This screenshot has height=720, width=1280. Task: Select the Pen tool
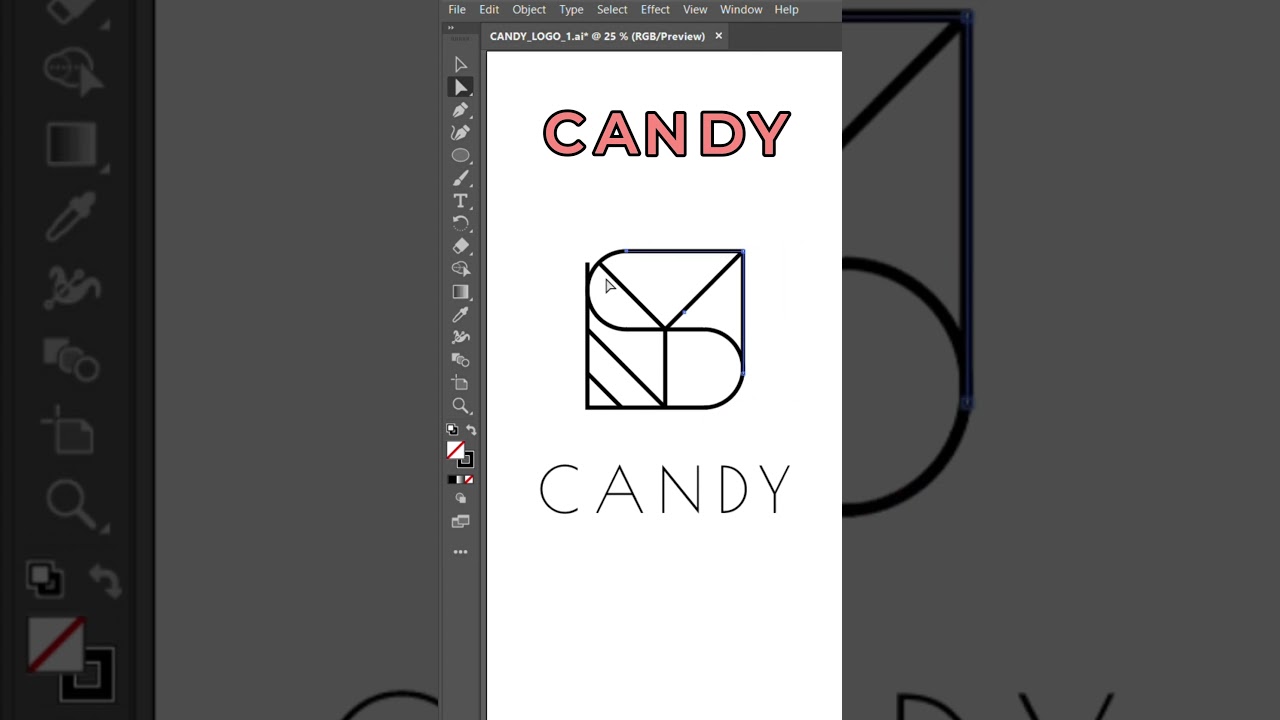(x=460, y=110)
